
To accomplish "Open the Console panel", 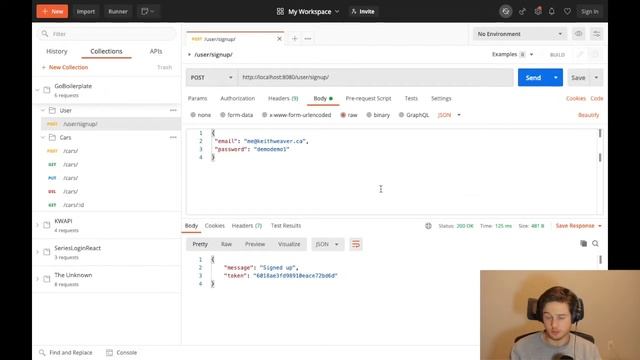I will pyautogui.click(x=122, y=352).
